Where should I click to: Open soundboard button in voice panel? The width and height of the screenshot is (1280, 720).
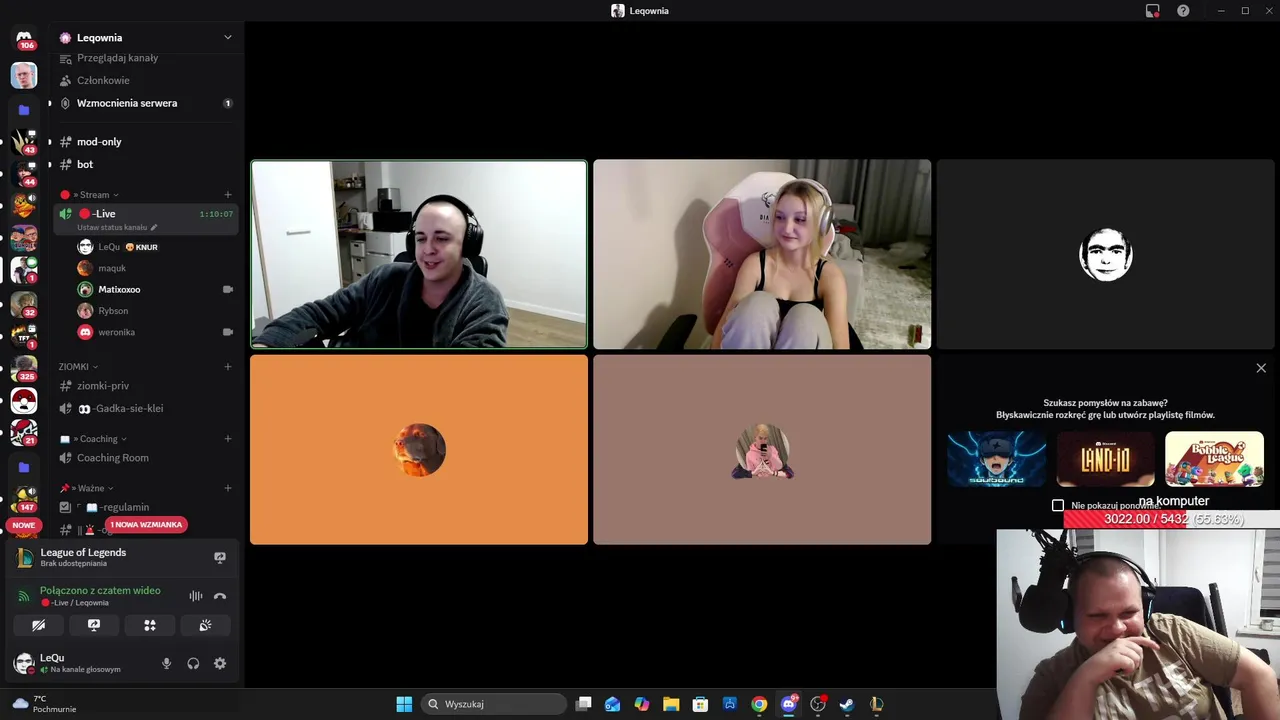pos(205,625)
